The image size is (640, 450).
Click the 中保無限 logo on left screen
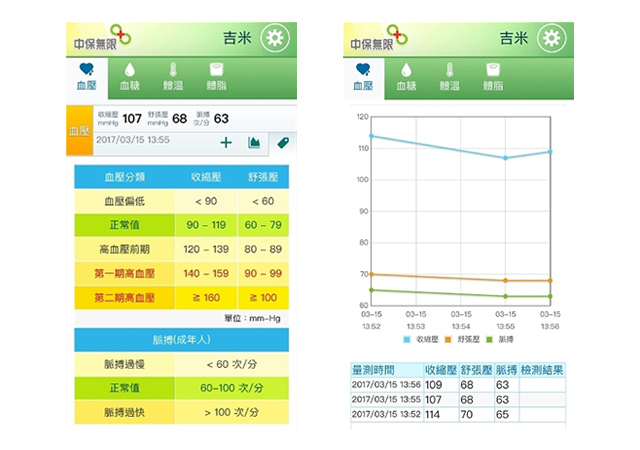(x=103, y=38)
